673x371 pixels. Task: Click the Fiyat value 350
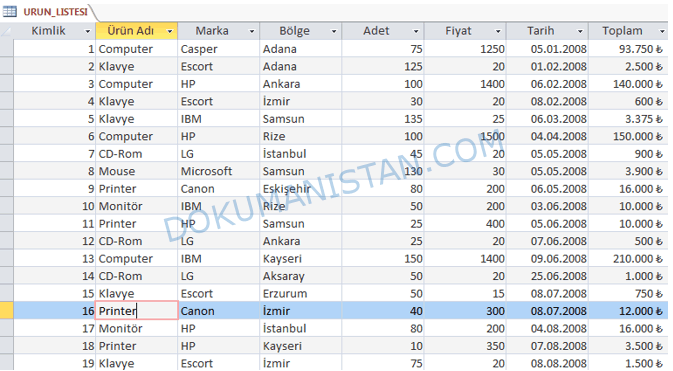click(465, 346)
